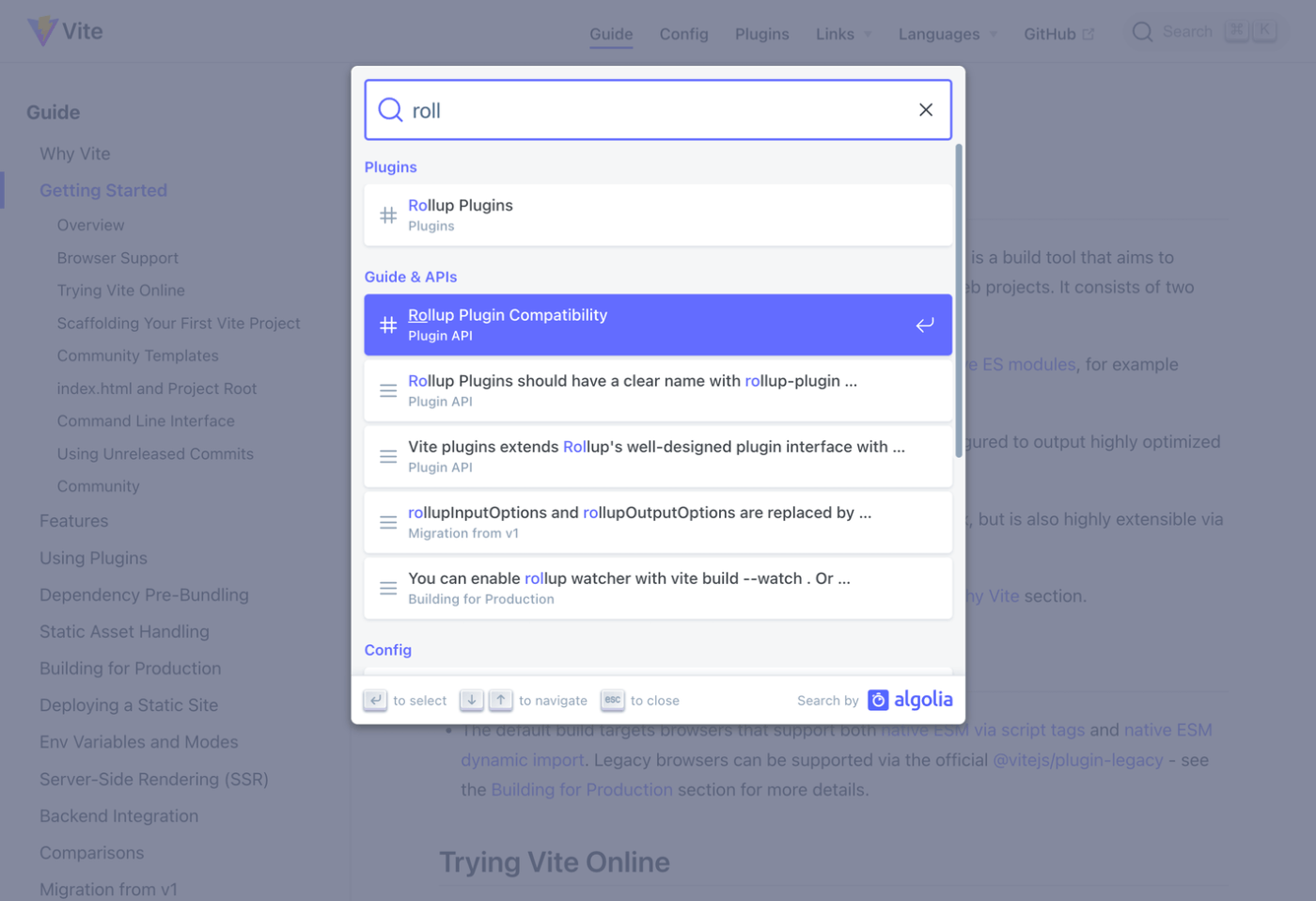The image size is (1316, 901).
Task: Click the Enter key icon in footer
Action: pos(375,700)
